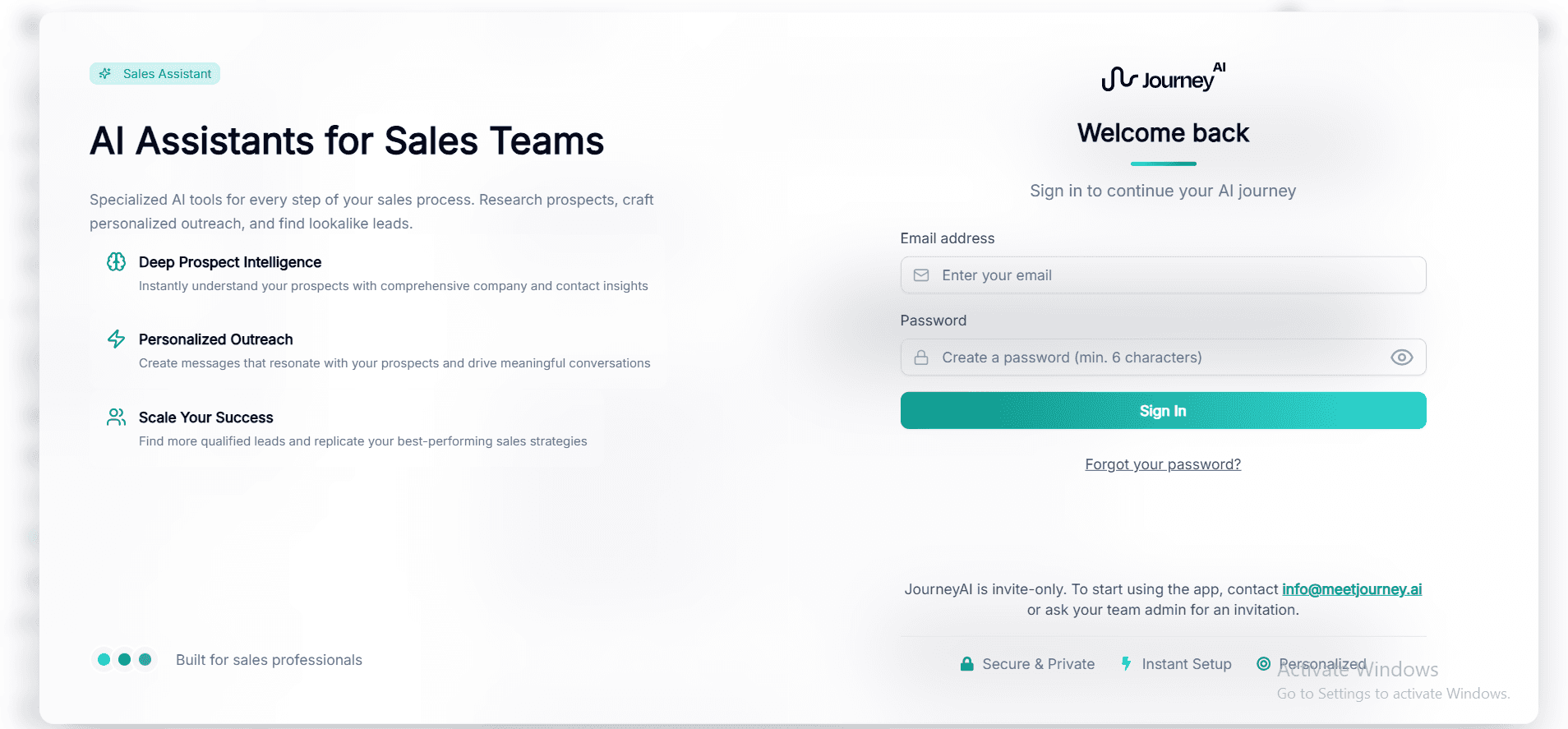
Task: Click the Find more qualified leads description
Action: (363, 441)
